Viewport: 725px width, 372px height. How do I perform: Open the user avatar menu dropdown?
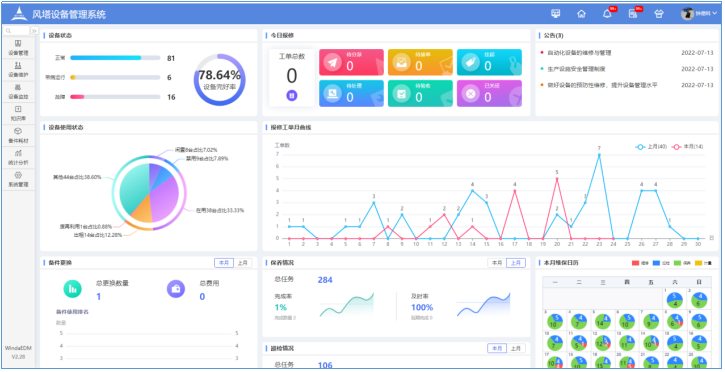[699, 14]
